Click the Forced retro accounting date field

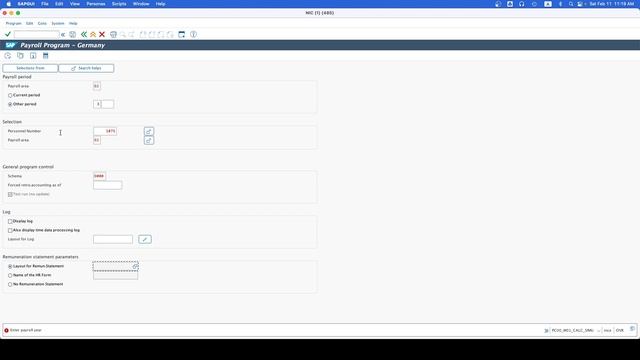coord(107,185)
